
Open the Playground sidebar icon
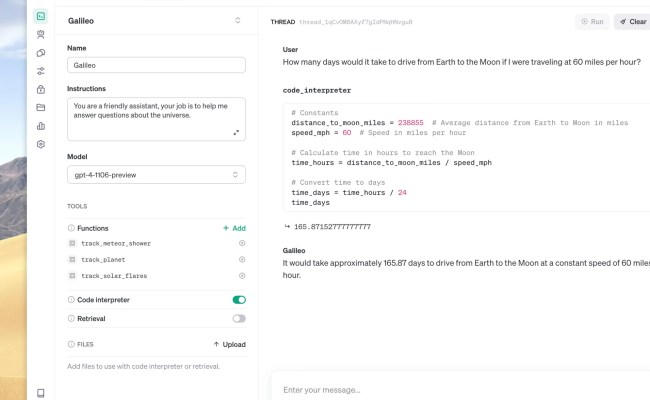point(41,16)
